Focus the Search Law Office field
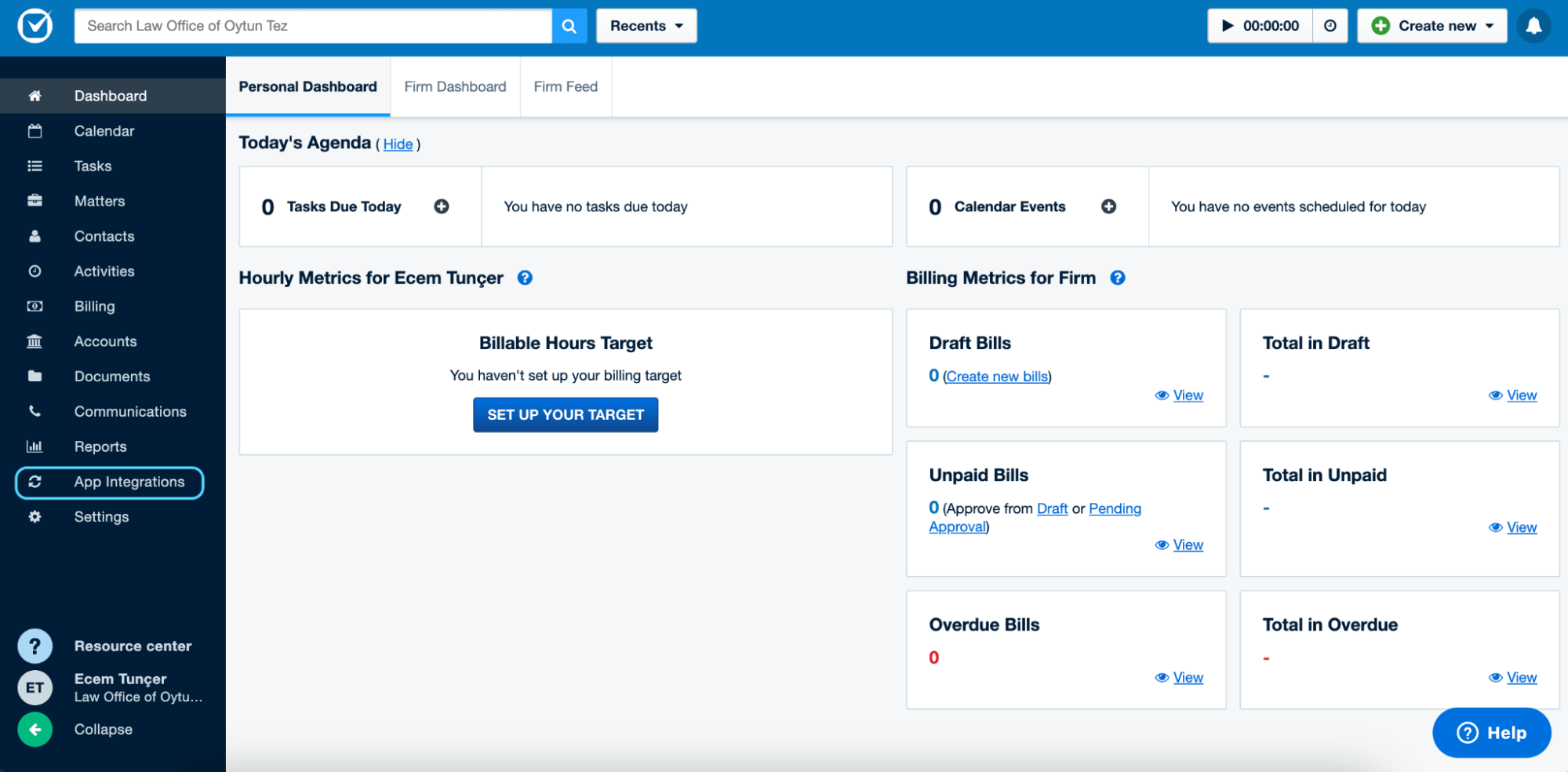The image size is (1568, 772). click(313, 26)
